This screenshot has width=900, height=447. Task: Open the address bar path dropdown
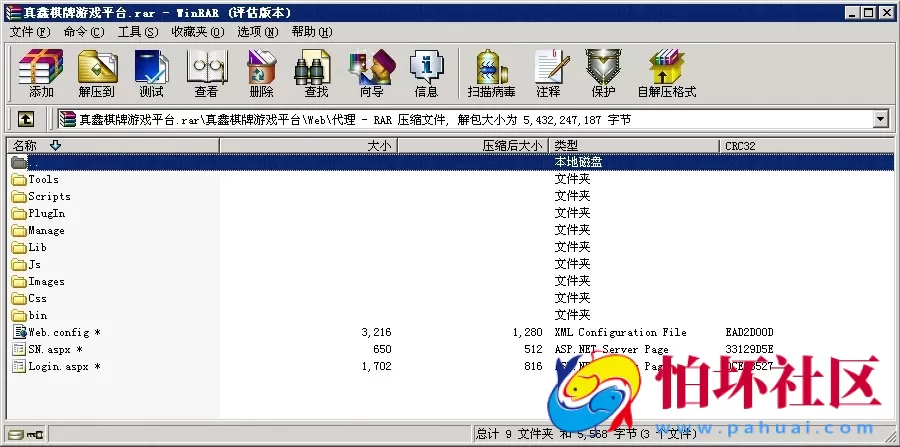pyautogui.click(x=880, y=119)
